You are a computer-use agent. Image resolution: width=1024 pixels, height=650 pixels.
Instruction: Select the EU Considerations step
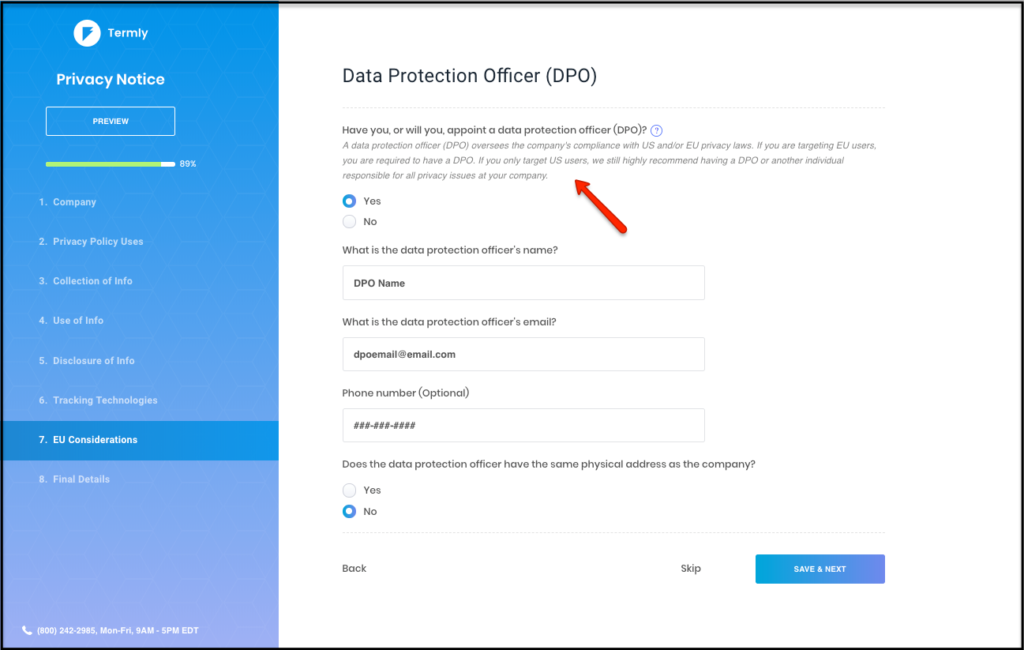pos(140,440)
